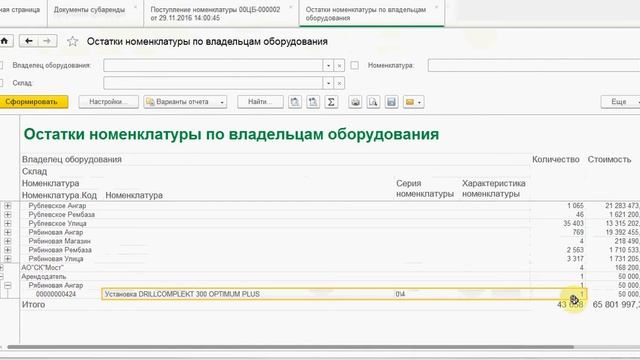Click the Серия номенклатуры column header
This screenshot has width=640, height=360.
[425, 189]
